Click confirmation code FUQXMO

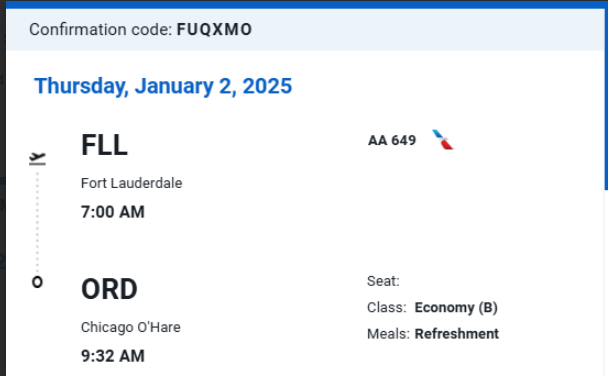[214, 29]
